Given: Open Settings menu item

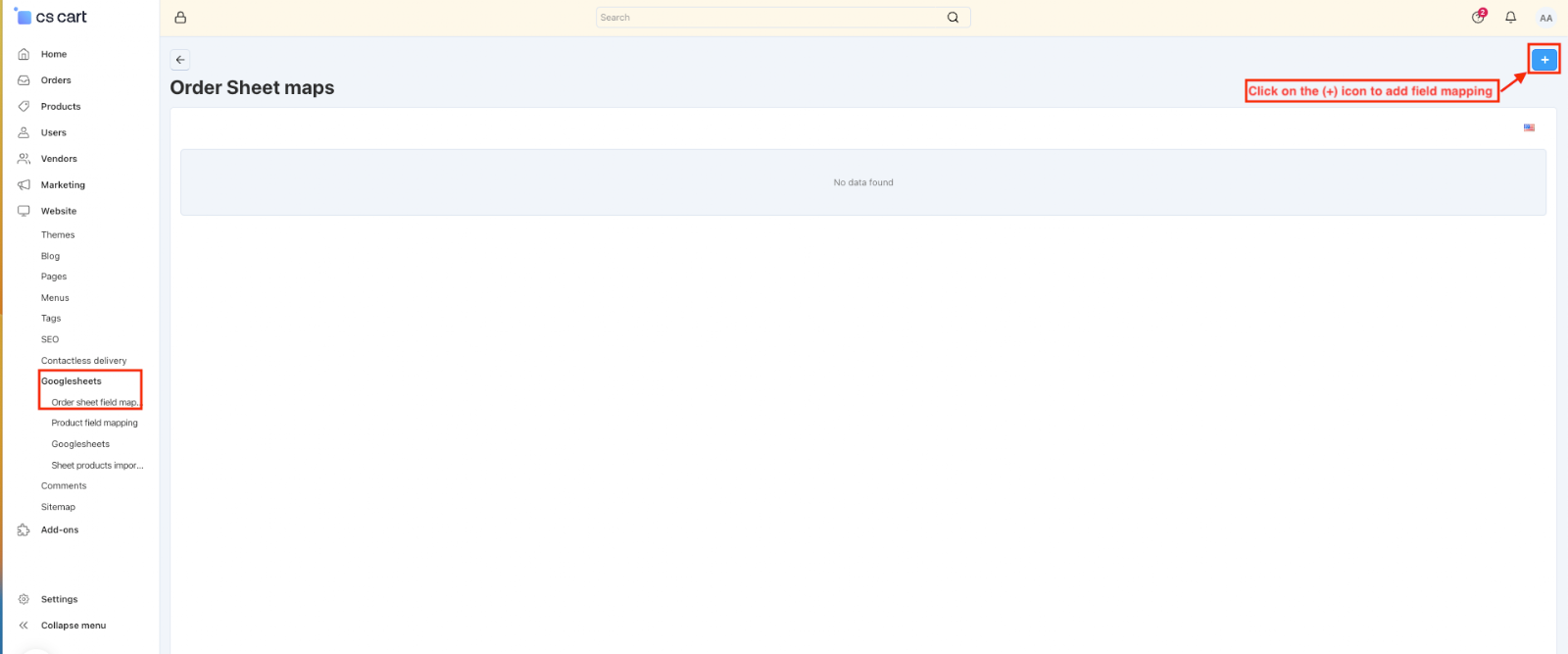Looking at the screenshot, I should click(59, 599).
